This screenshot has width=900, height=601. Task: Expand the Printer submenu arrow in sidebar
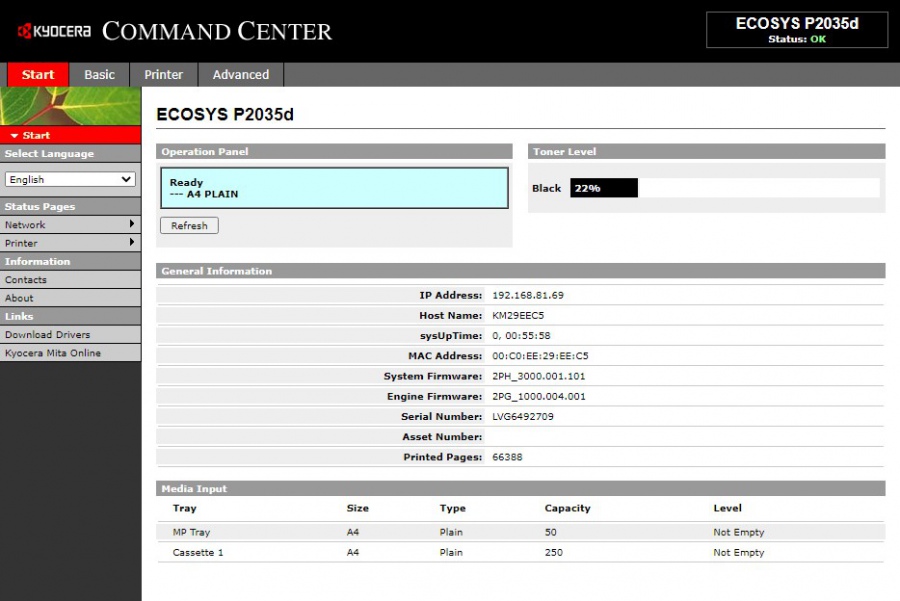pos(132,242)
